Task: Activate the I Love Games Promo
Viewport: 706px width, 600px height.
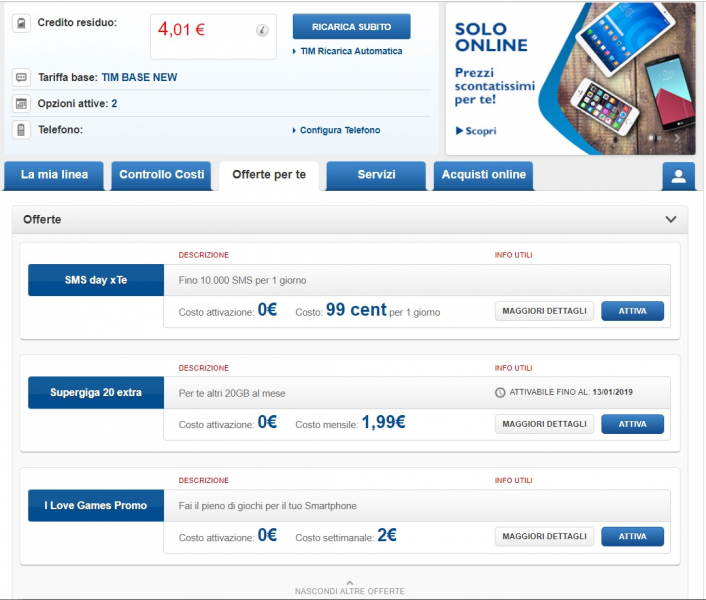Action: pos(632,537)
